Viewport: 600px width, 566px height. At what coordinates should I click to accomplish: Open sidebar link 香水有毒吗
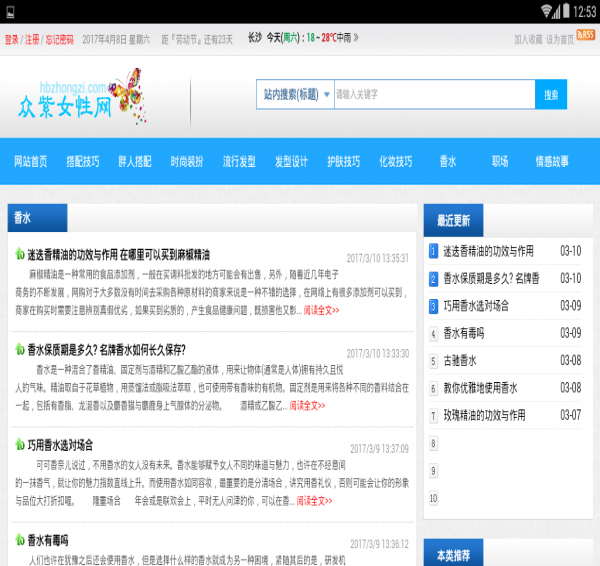click(x=464, y=334)
